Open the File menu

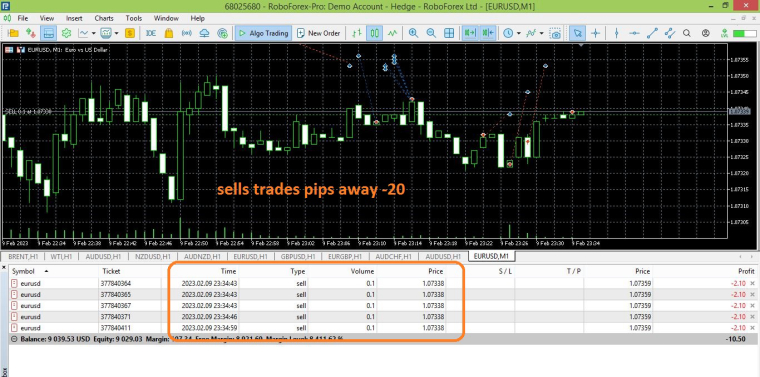[x=23, y=18]
